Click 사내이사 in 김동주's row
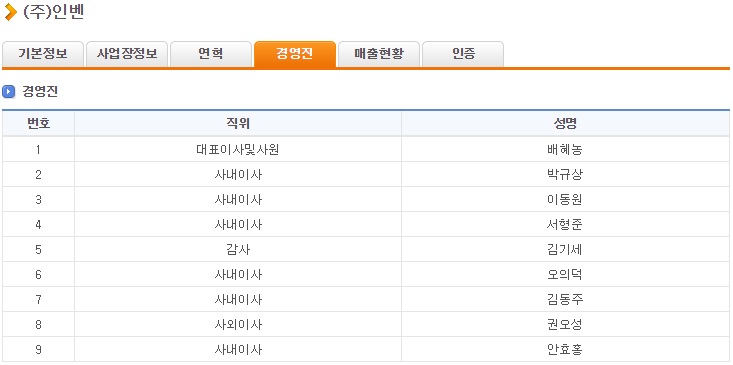Screen dimensions: 733x365 click(238, 300)
